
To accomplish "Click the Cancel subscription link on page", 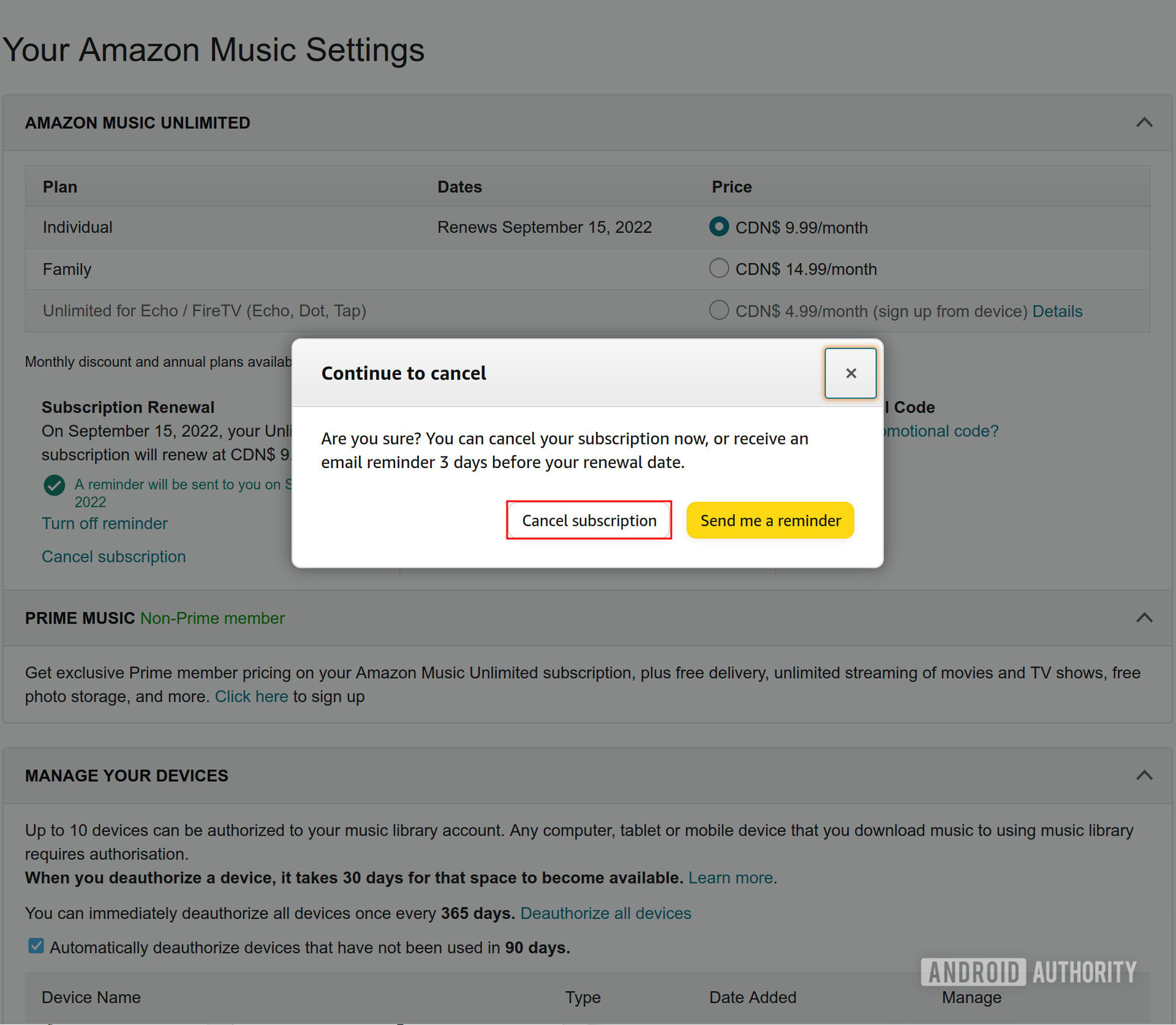I will [x=113, y=556].
